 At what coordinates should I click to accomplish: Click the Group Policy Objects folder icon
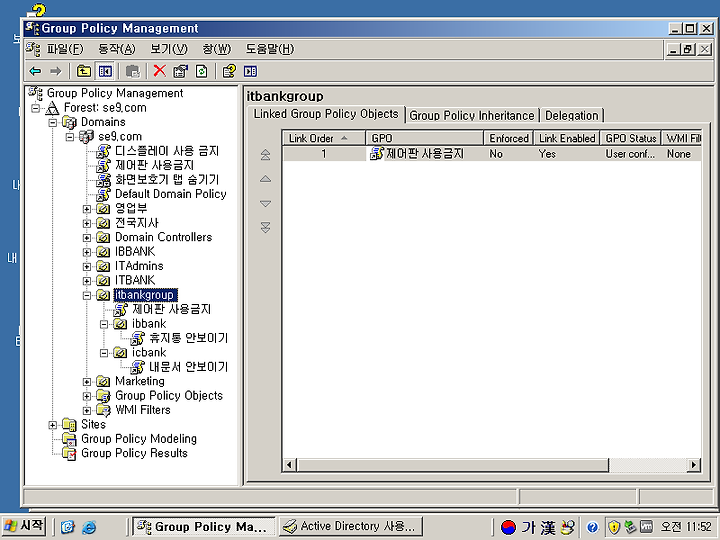(103, 396)
